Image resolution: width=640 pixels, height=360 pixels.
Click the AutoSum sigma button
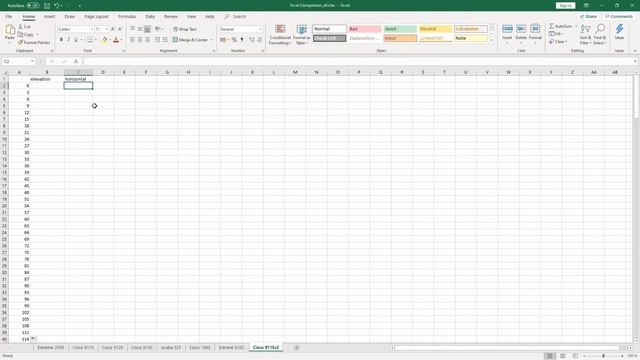(560, 26)
